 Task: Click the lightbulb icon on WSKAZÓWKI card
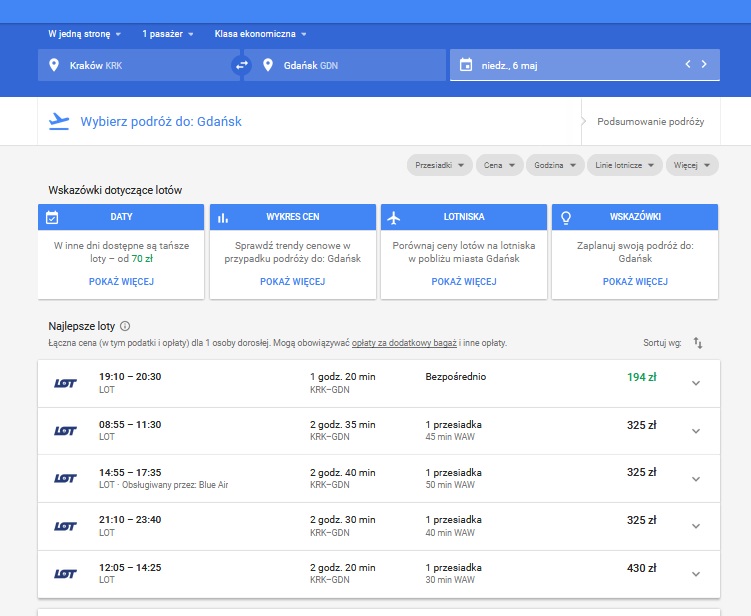pos(566,218)
